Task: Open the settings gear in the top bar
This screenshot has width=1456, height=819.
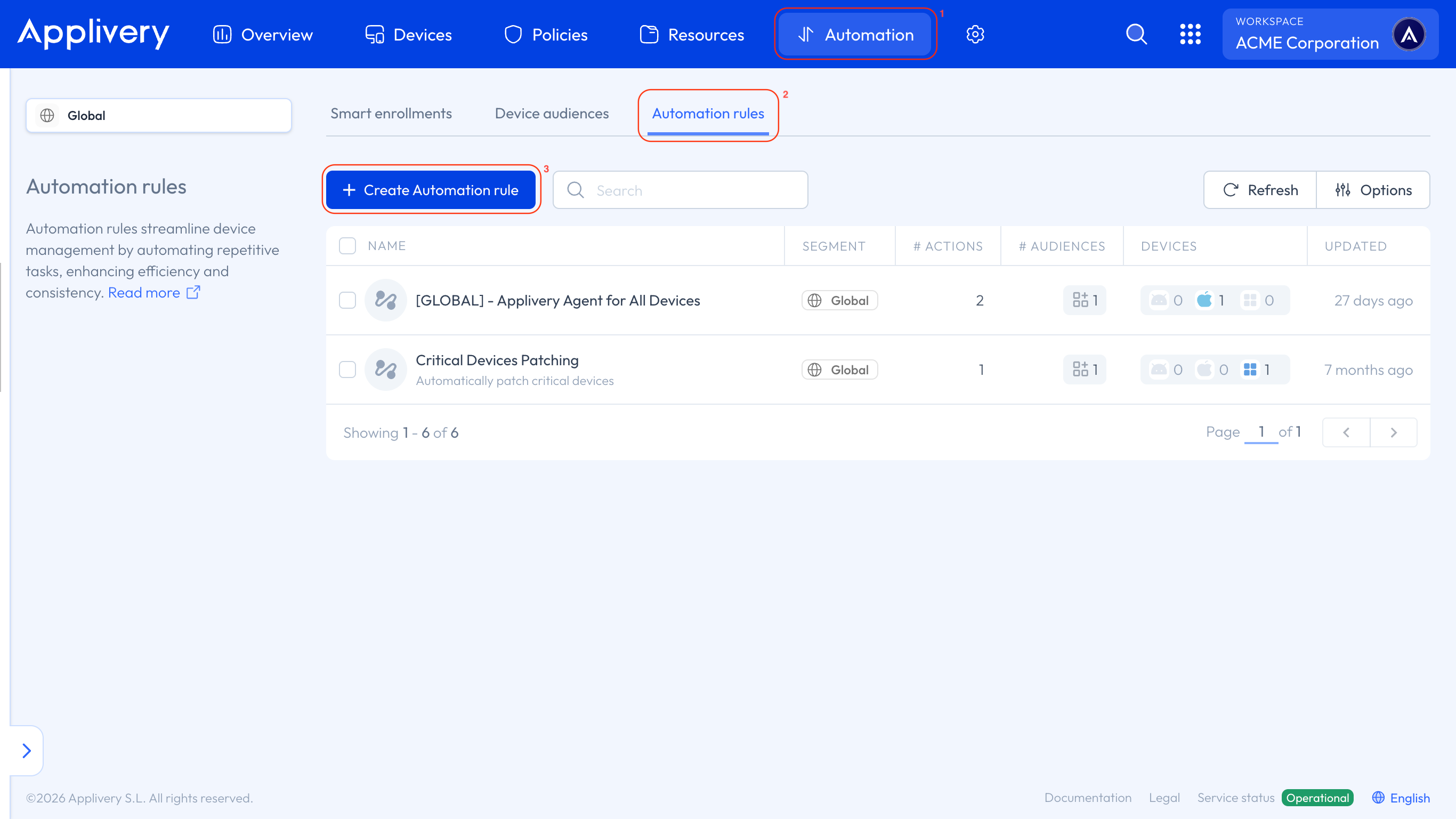Action: pos(975,34)
